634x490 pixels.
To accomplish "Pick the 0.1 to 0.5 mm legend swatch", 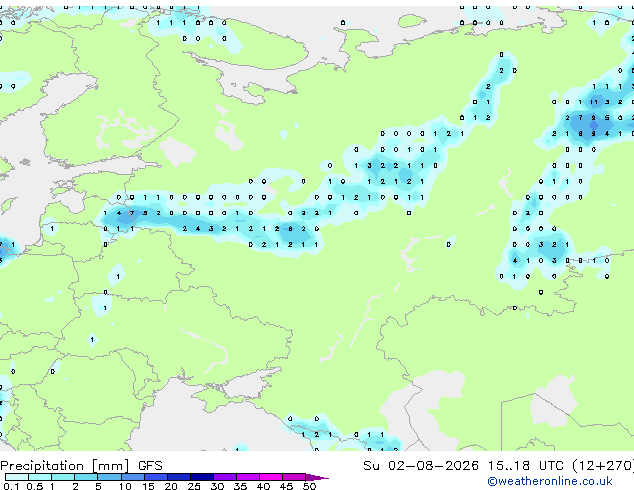I will click(17, 477).
